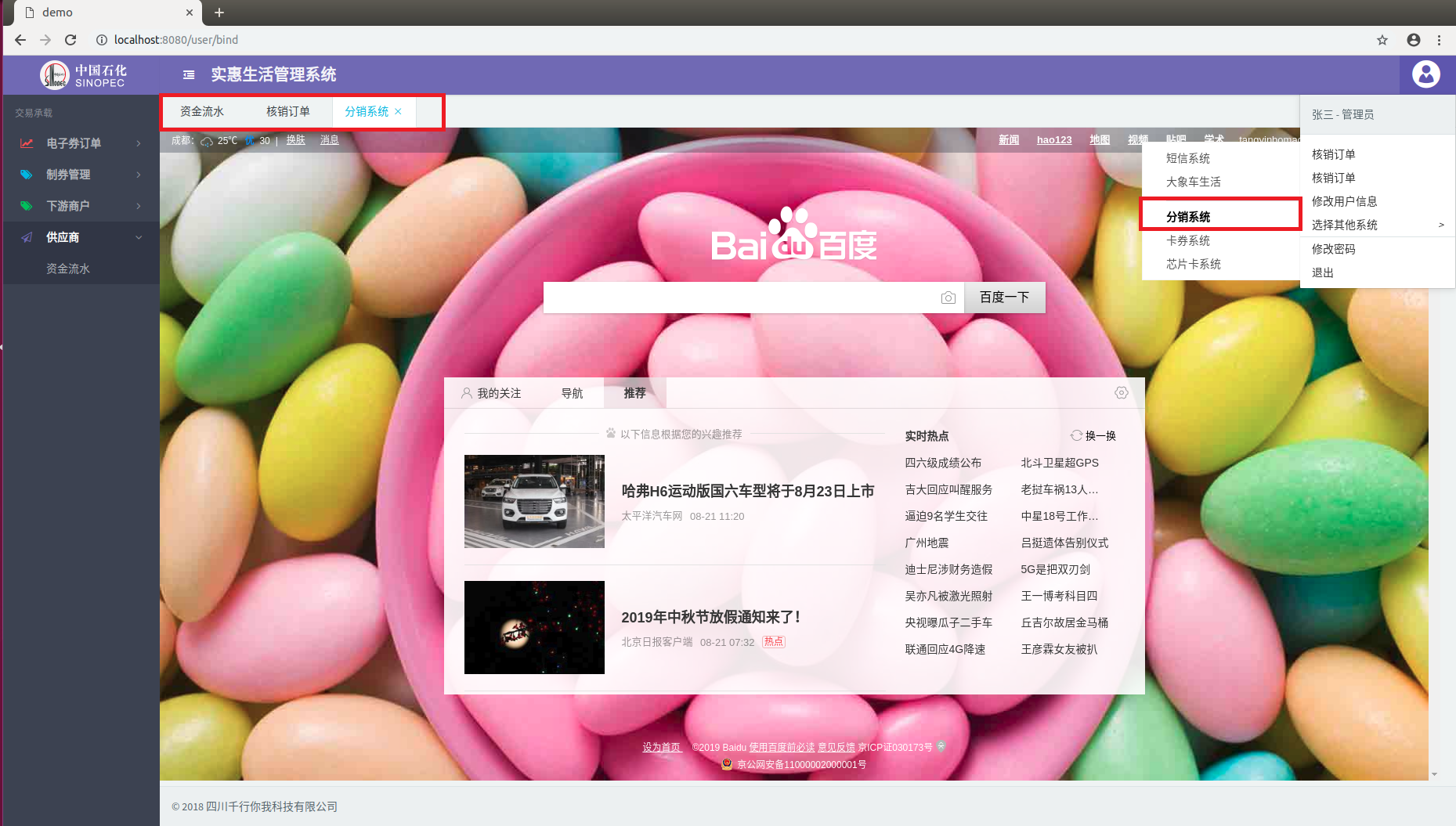Click the 制券管理 tag icon

(x=27, y=175)
